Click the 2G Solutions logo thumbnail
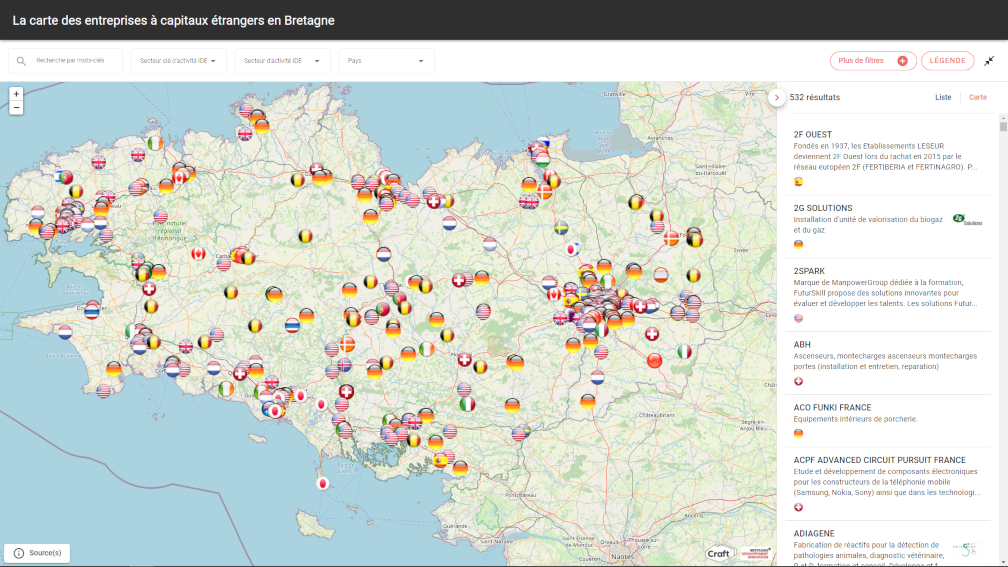 click(x=968, y=220)
